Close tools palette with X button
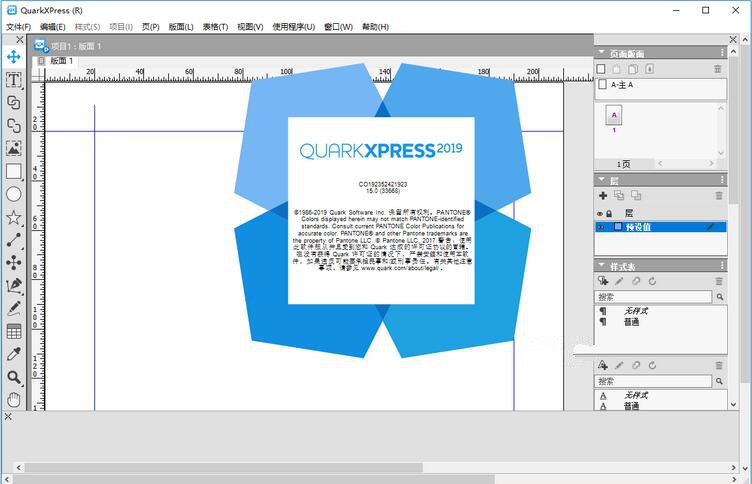 click(20, 39)
